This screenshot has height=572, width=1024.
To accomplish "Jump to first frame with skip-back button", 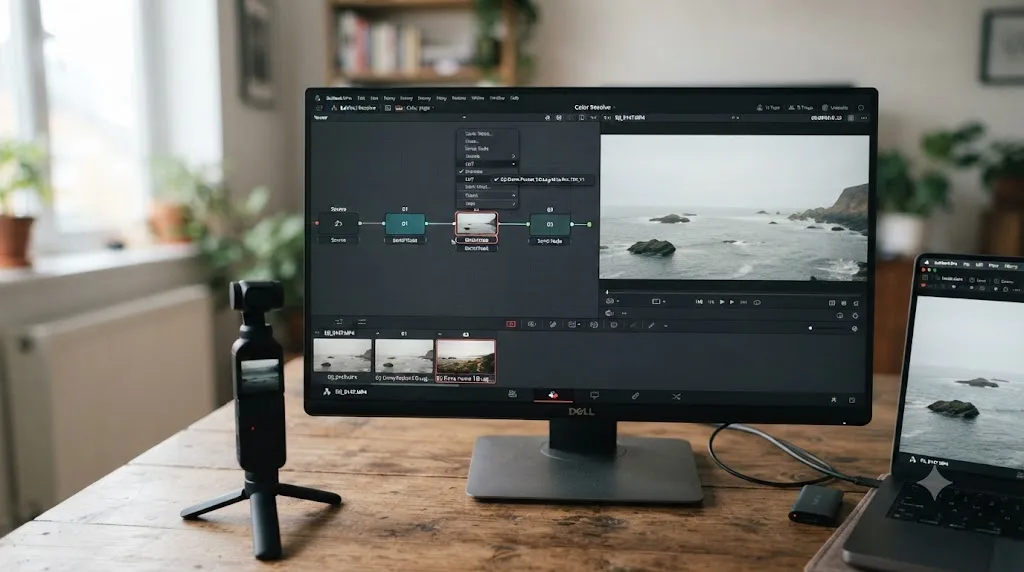I will coord(699,302).
